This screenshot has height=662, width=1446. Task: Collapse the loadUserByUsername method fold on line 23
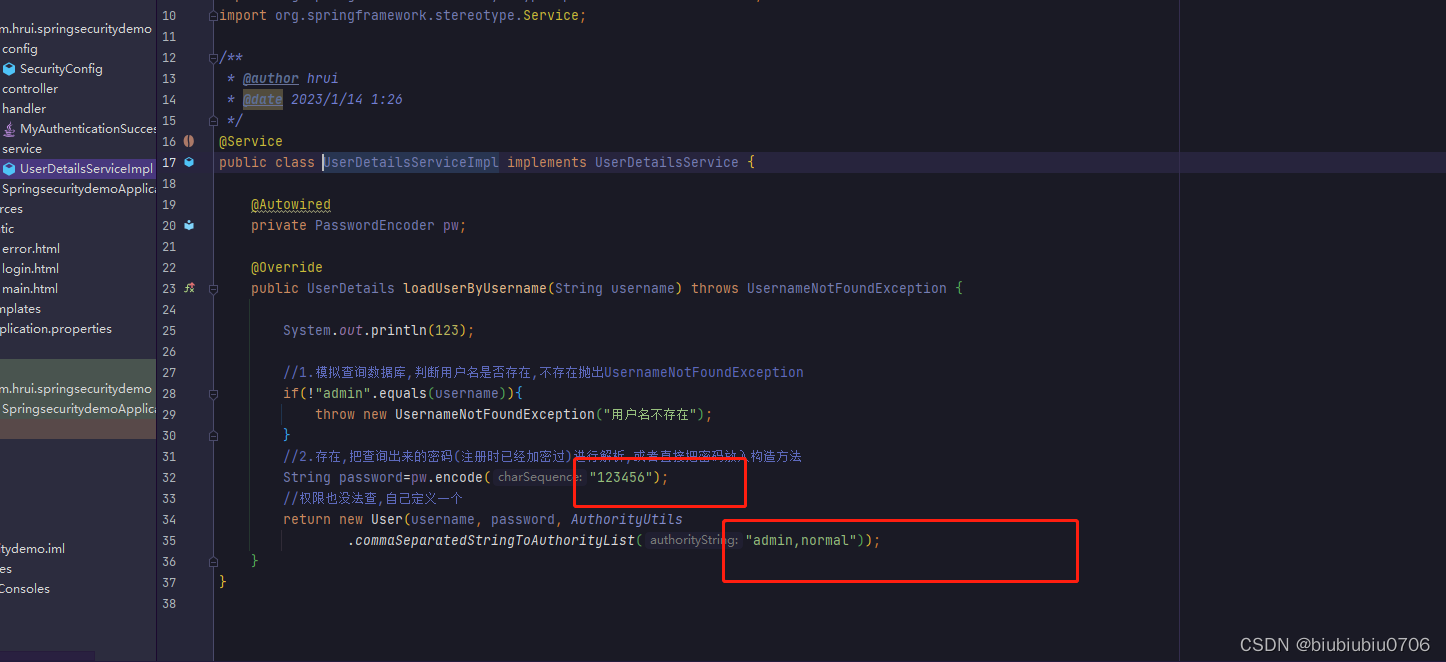(213, 288)
